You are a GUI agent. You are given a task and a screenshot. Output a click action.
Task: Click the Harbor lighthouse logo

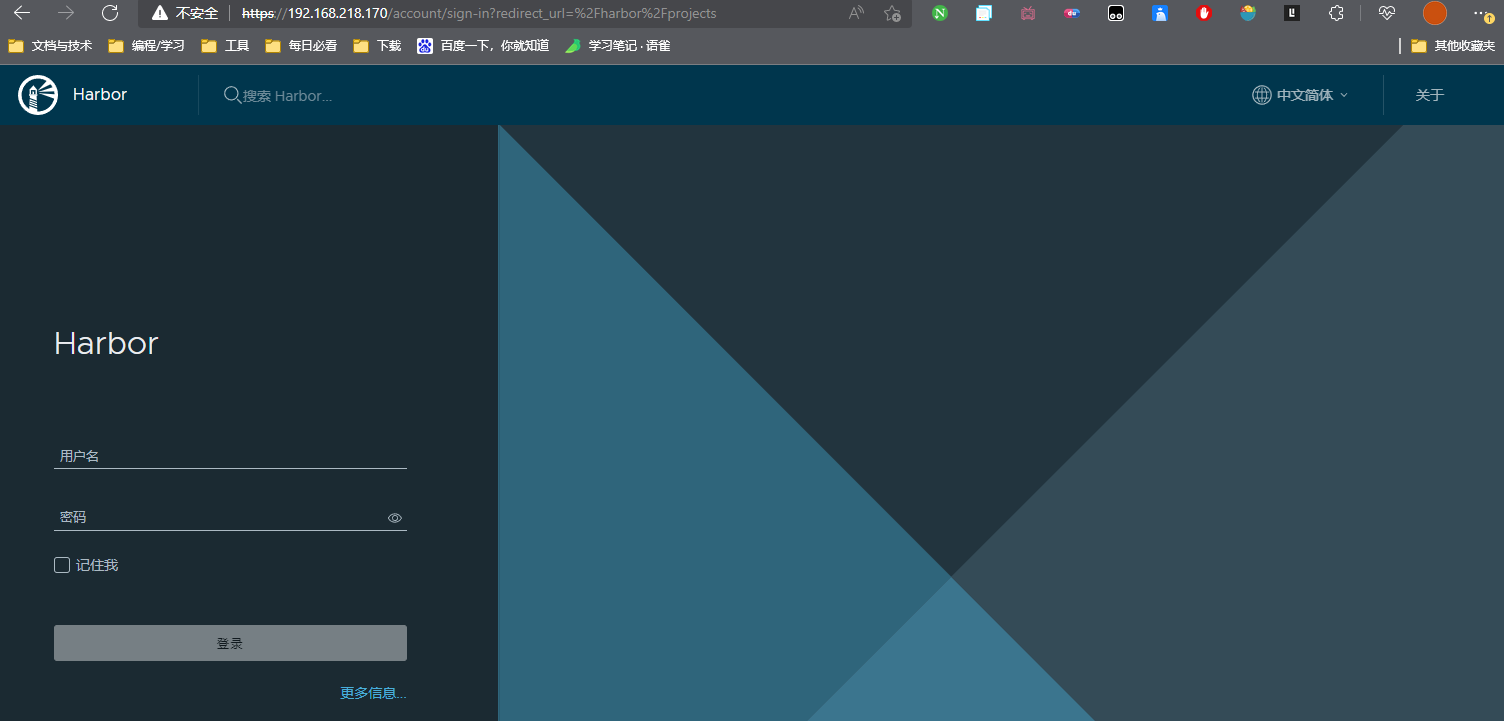tap(38, 95)
